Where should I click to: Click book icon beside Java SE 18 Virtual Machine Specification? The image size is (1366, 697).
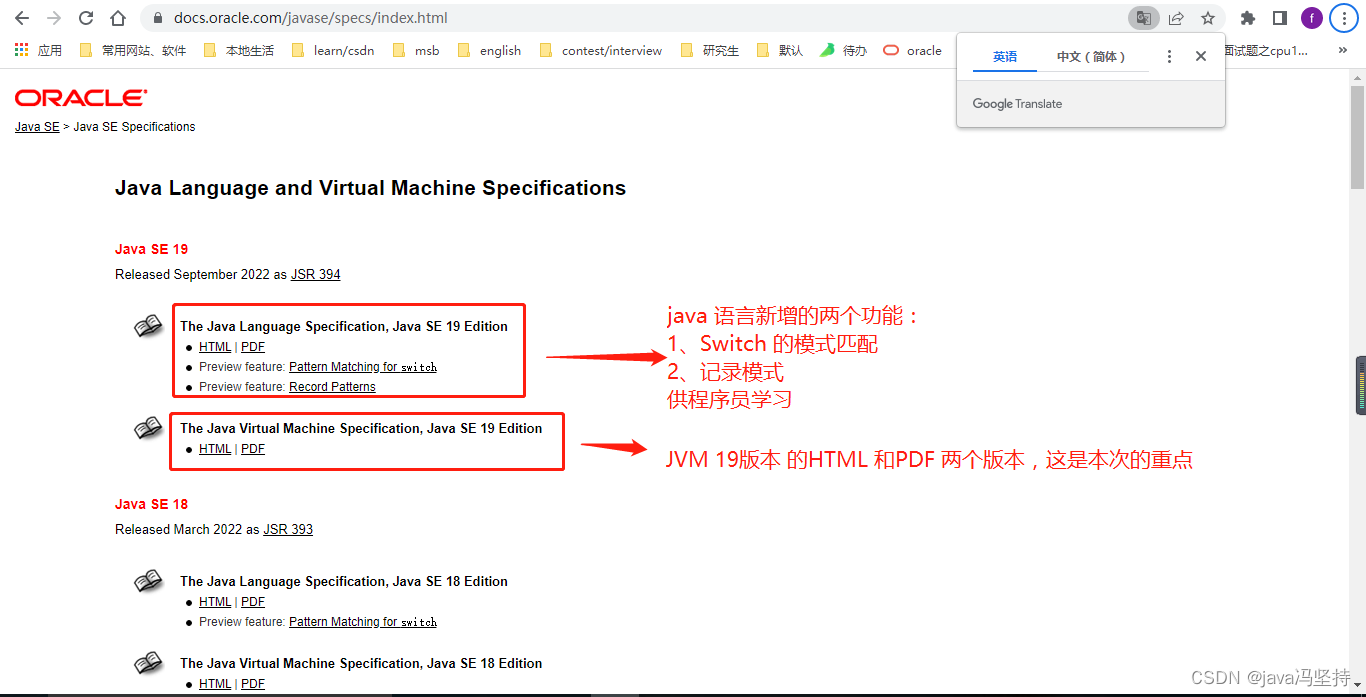click(x=148, y=663)
